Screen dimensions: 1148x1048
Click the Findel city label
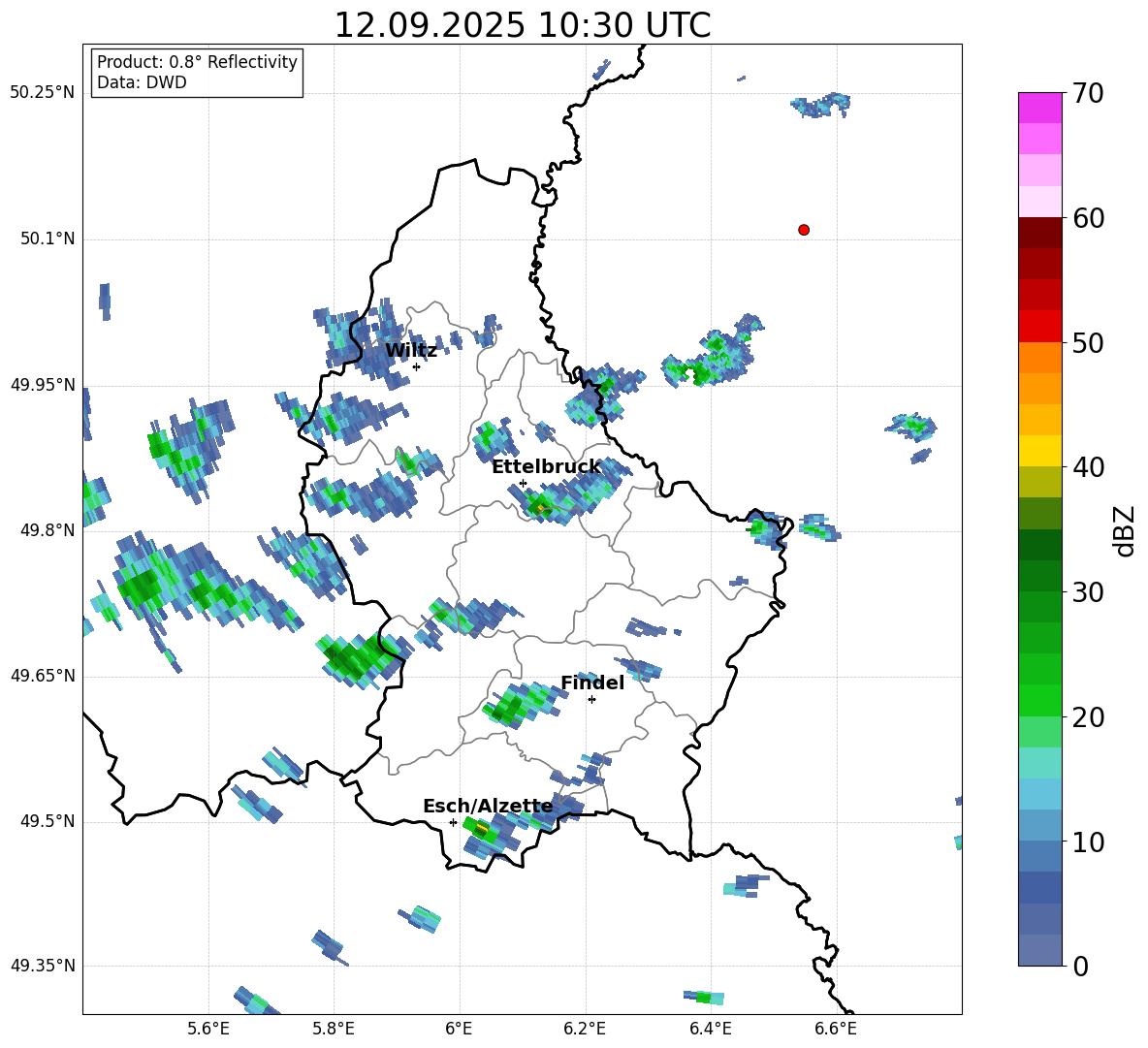[x=592, y=683]
